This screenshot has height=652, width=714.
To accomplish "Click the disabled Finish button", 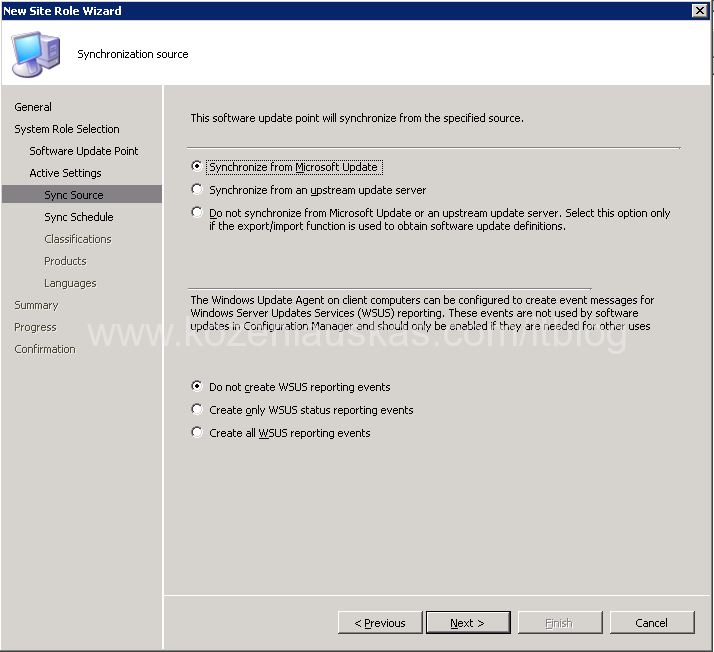I will coord(560,622).
